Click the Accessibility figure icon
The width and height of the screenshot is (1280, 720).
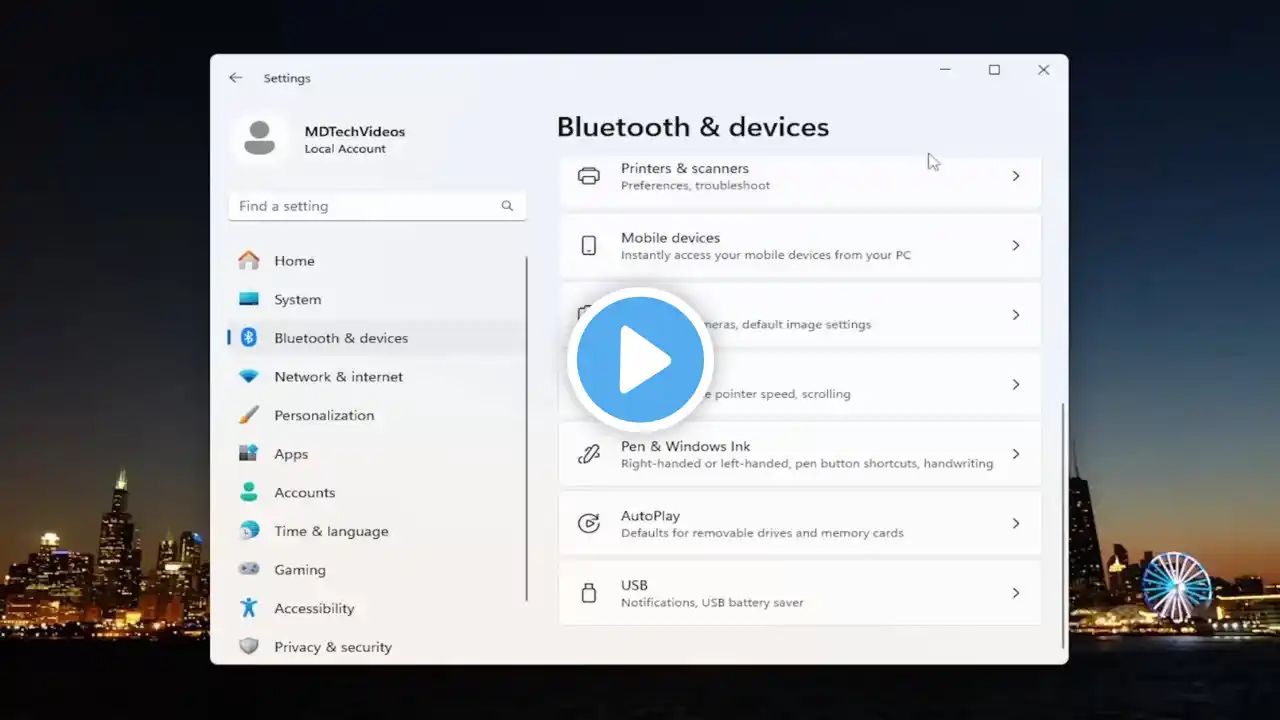pos(249,608)
